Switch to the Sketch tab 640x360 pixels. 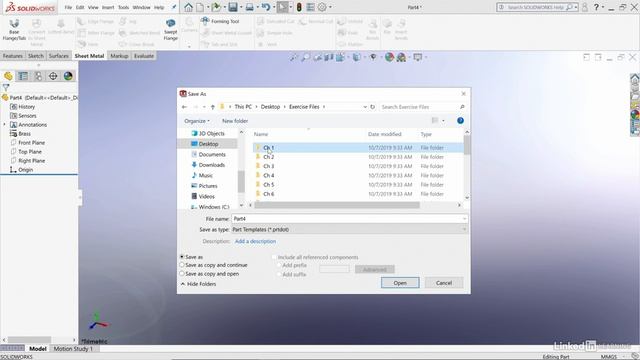coord(36,56)
